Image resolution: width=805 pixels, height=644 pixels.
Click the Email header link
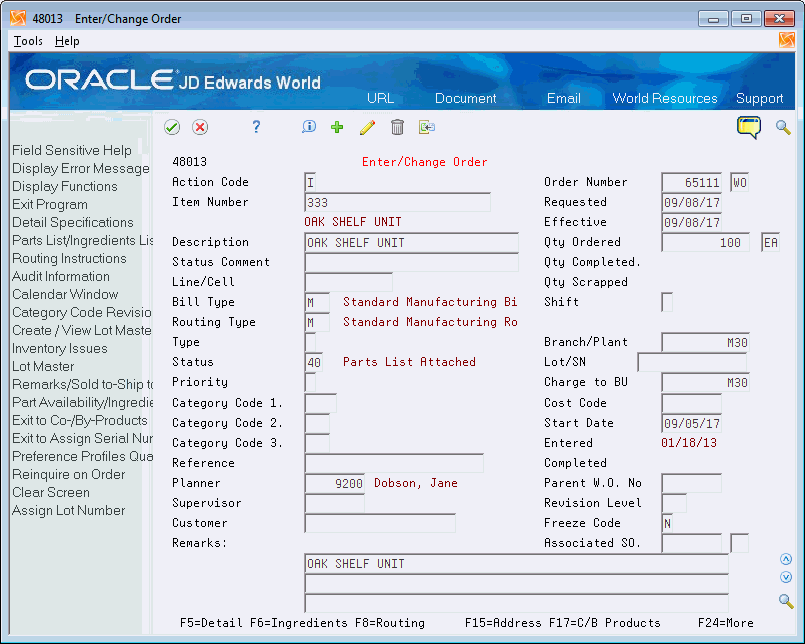(564, 99)
